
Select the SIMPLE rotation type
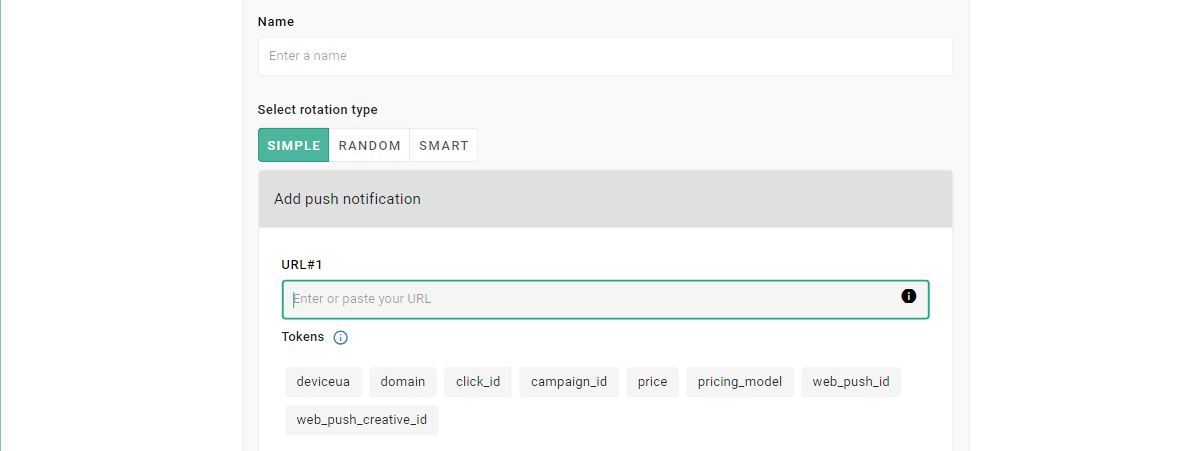(293, 145)
